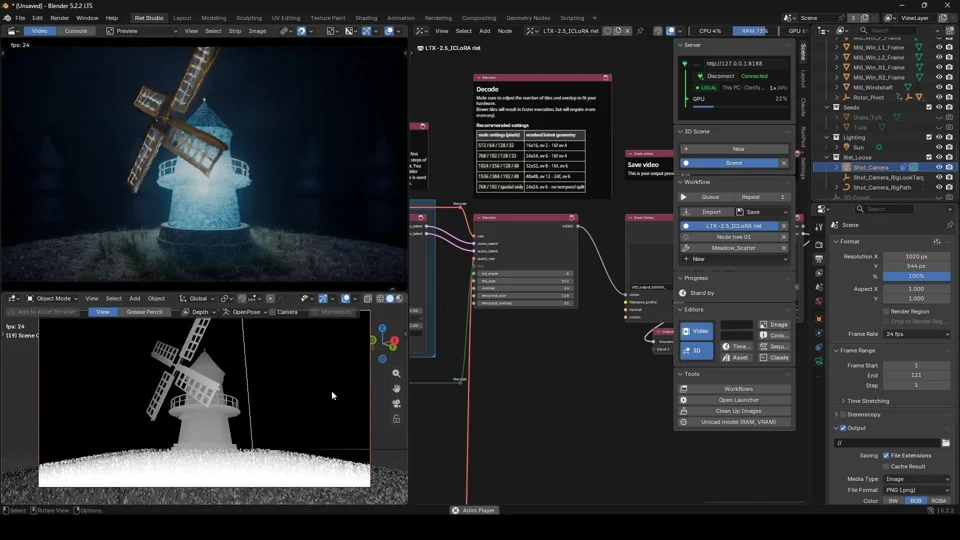This screenshot has height=540, width=960.
Task: Select the RGBA color mode button
Action: coord(939,501)
